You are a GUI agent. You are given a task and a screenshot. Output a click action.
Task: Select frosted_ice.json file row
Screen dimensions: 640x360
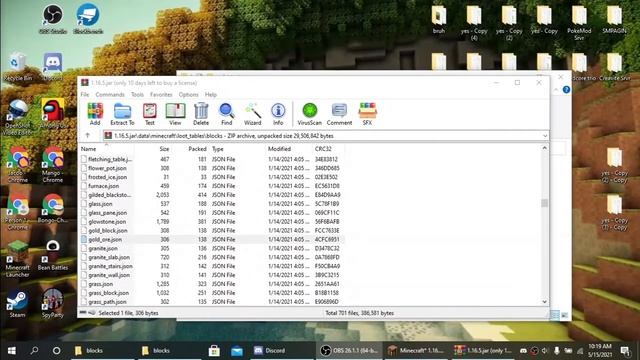point(211,177)
